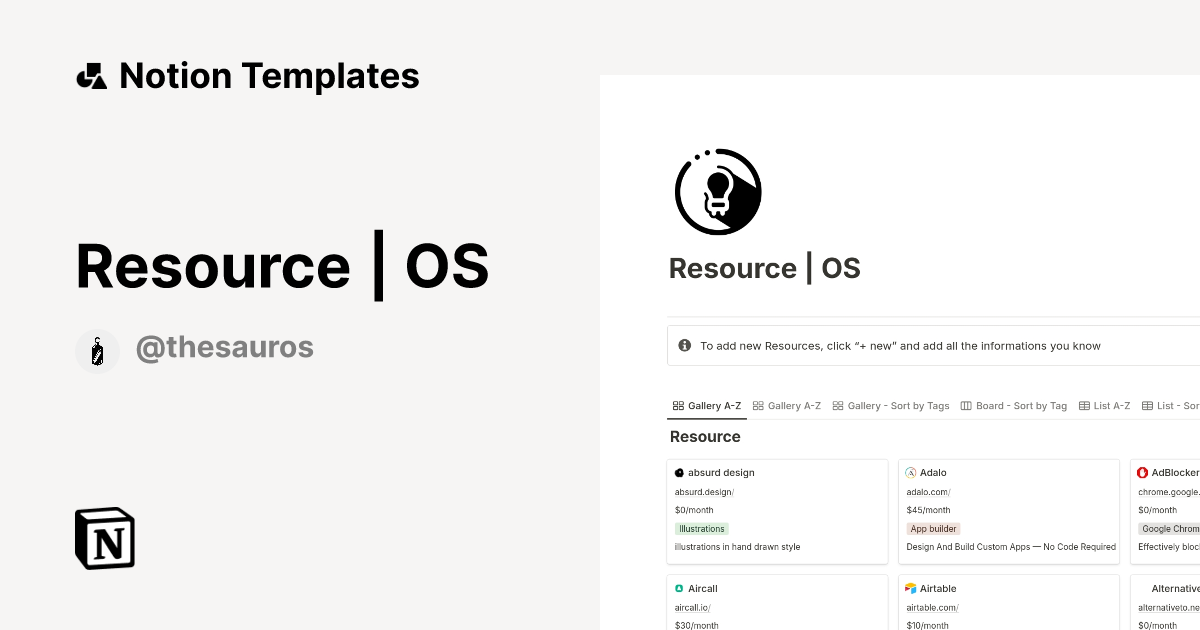This screenshot has width=1200, height=630.
Task: Select the second Gallery A-Z tab
Action: pyautogui.click(x=787, y=405)
